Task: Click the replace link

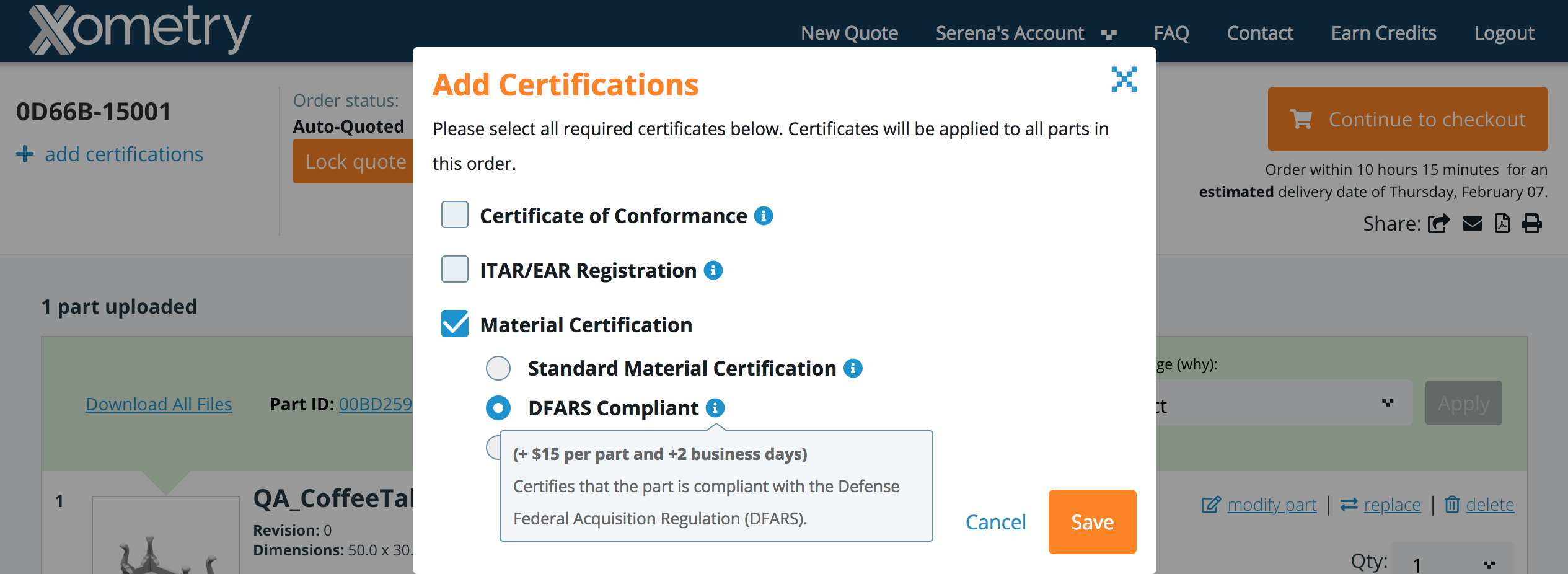Action: 1392,505
